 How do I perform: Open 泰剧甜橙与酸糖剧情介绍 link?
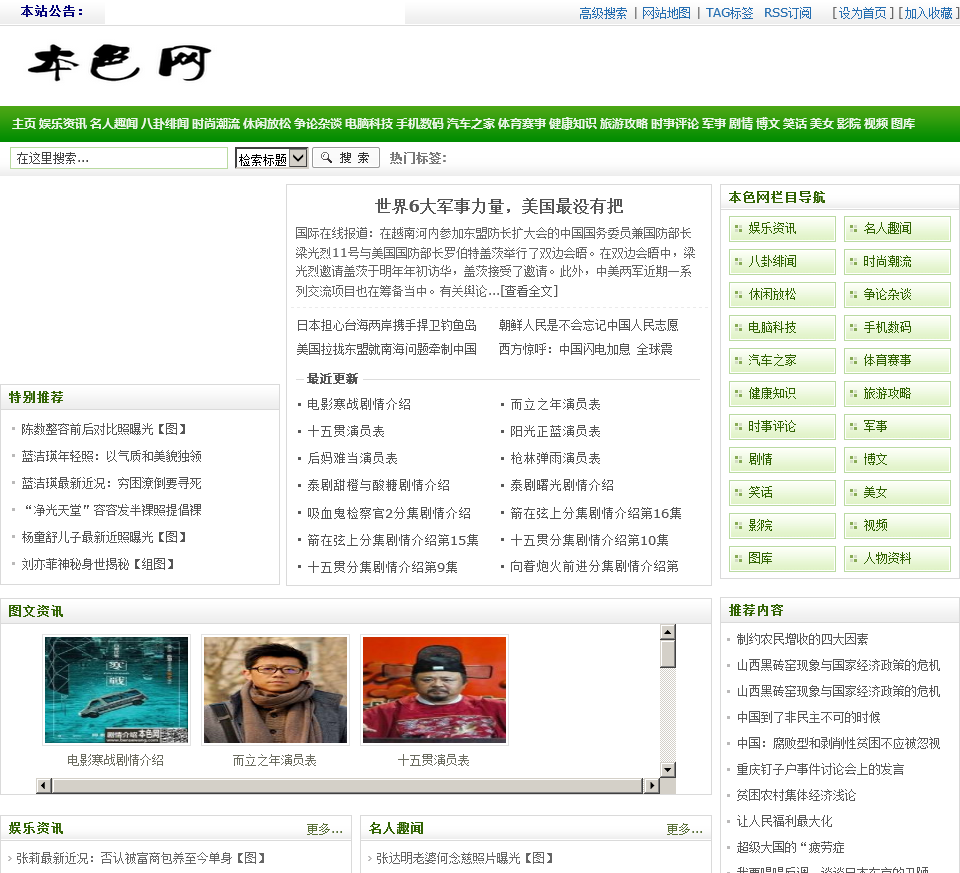tap(378, 485)
